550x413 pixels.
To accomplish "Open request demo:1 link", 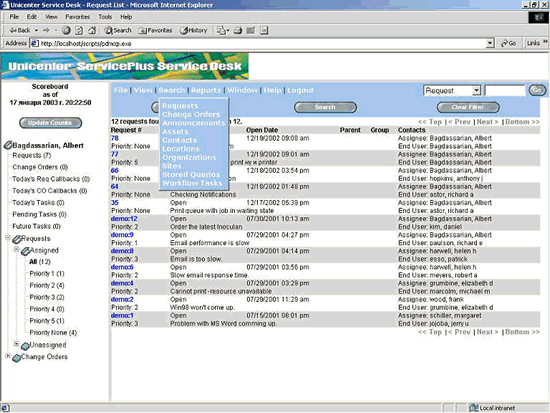I will pyautogui.click(x=122, y=315).
